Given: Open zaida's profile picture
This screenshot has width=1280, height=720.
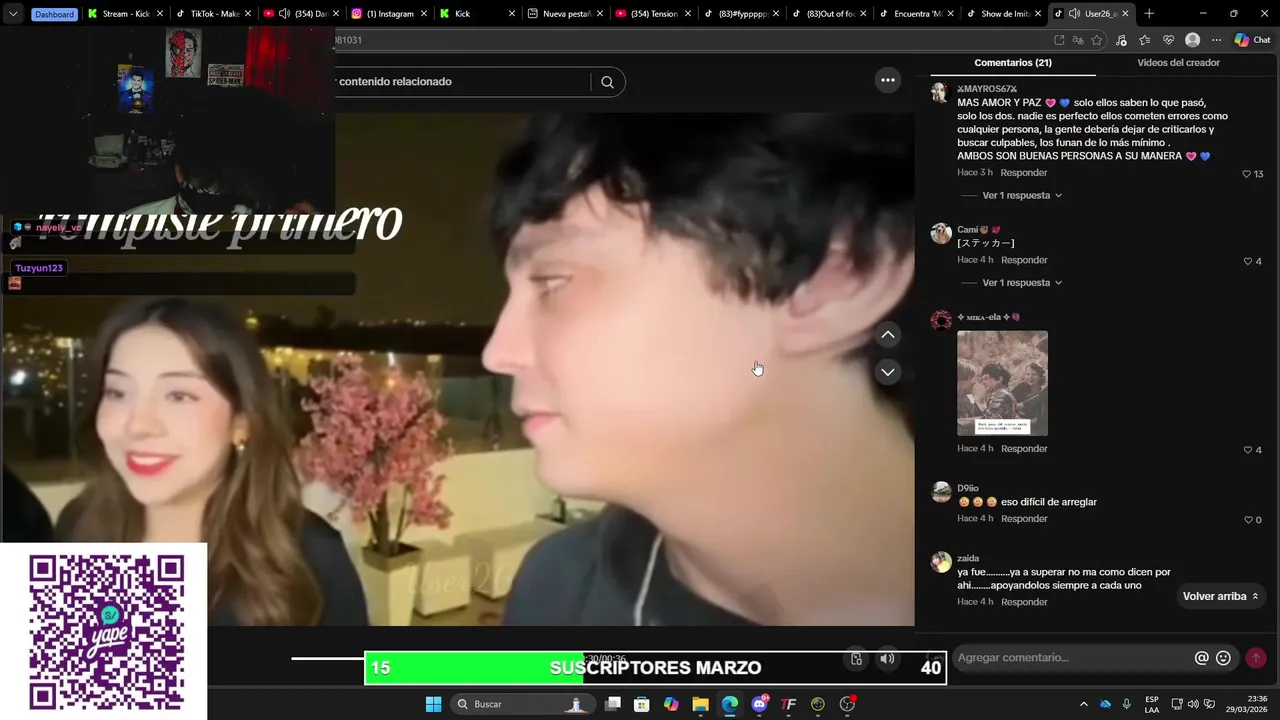Looking at the screenshot, I should 941,562.
